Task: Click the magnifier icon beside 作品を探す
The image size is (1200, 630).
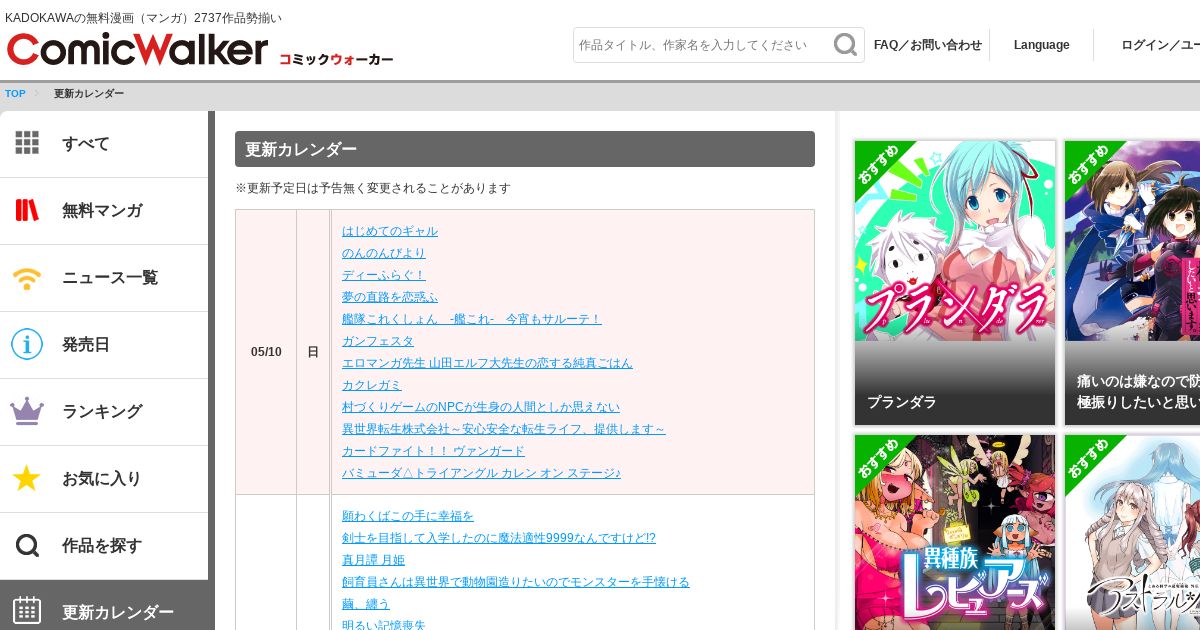Action: [x=27, y=545]
